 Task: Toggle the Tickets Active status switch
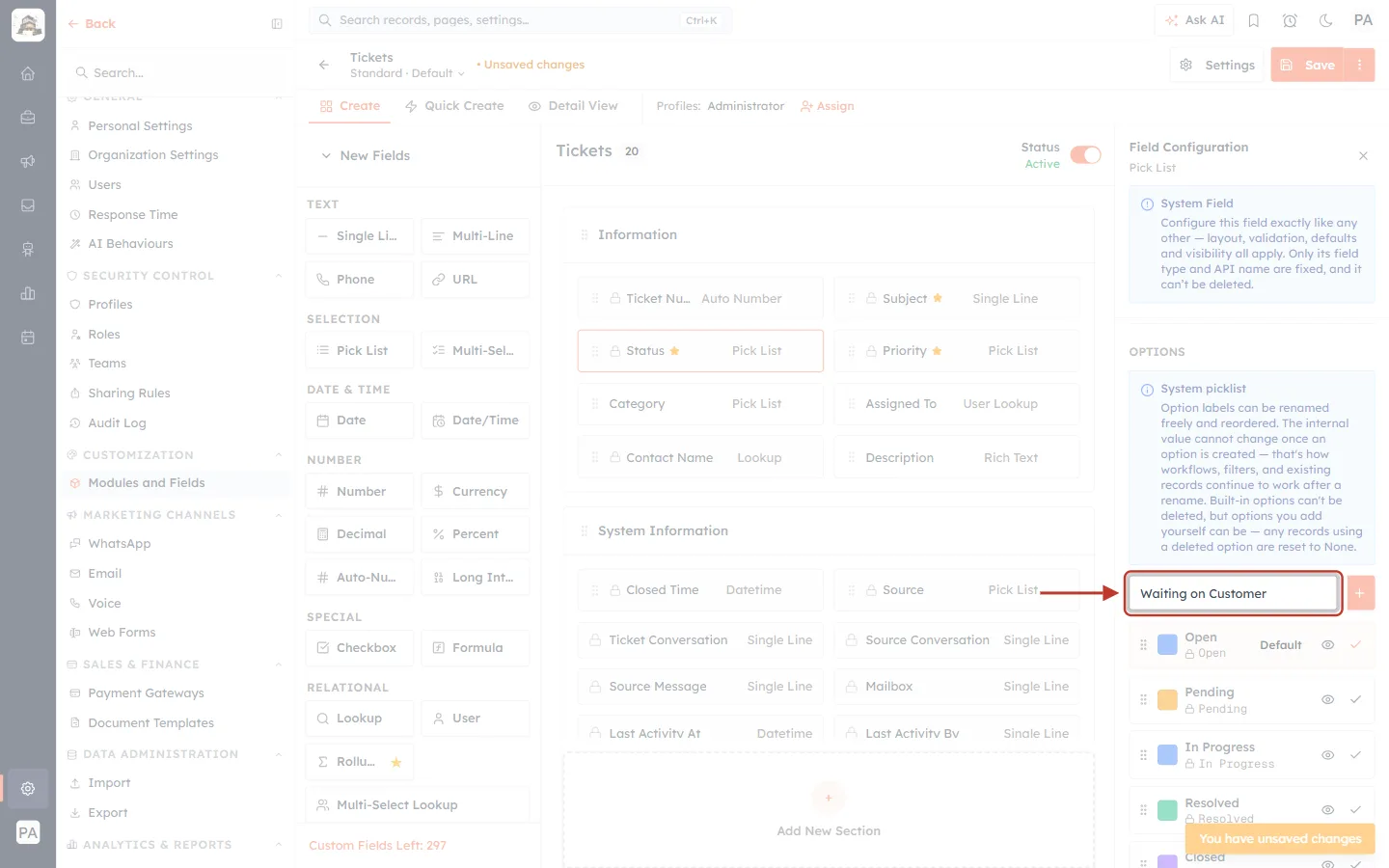(x=1085, y=155)
